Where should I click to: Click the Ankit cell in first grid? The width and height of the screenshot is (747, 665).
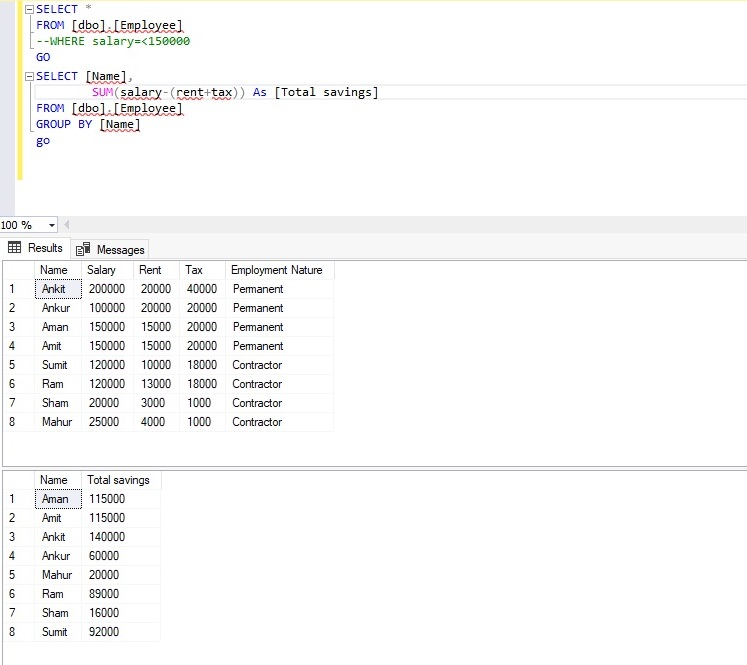(x=58, y=289)
